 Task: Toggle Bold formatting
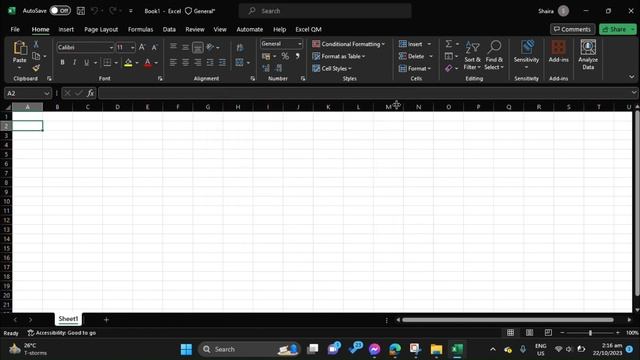pyautogui.click(x=62, y=62)
